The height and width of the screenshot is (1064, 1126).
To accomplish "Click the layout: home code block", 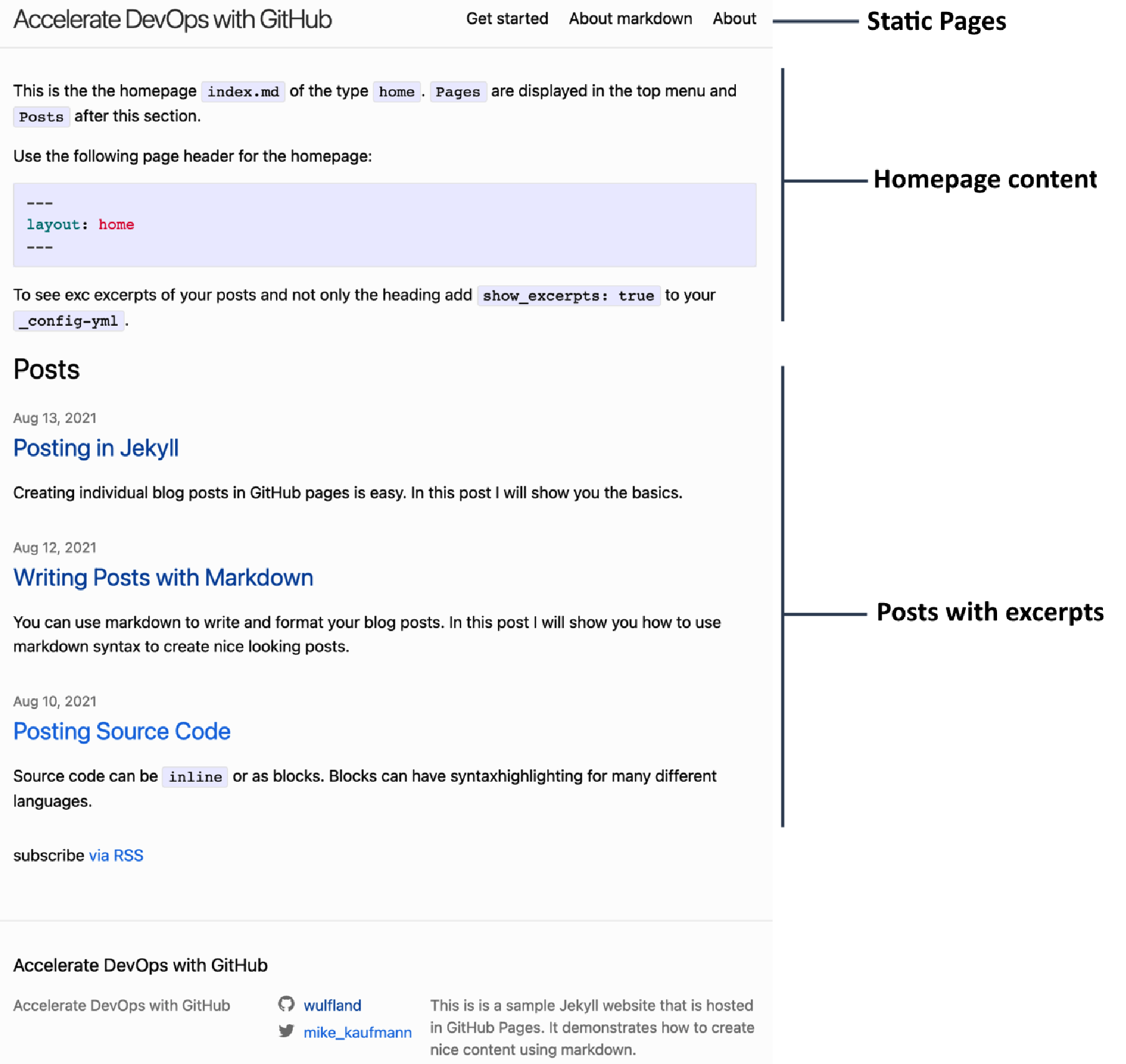I will pos(384,225).
